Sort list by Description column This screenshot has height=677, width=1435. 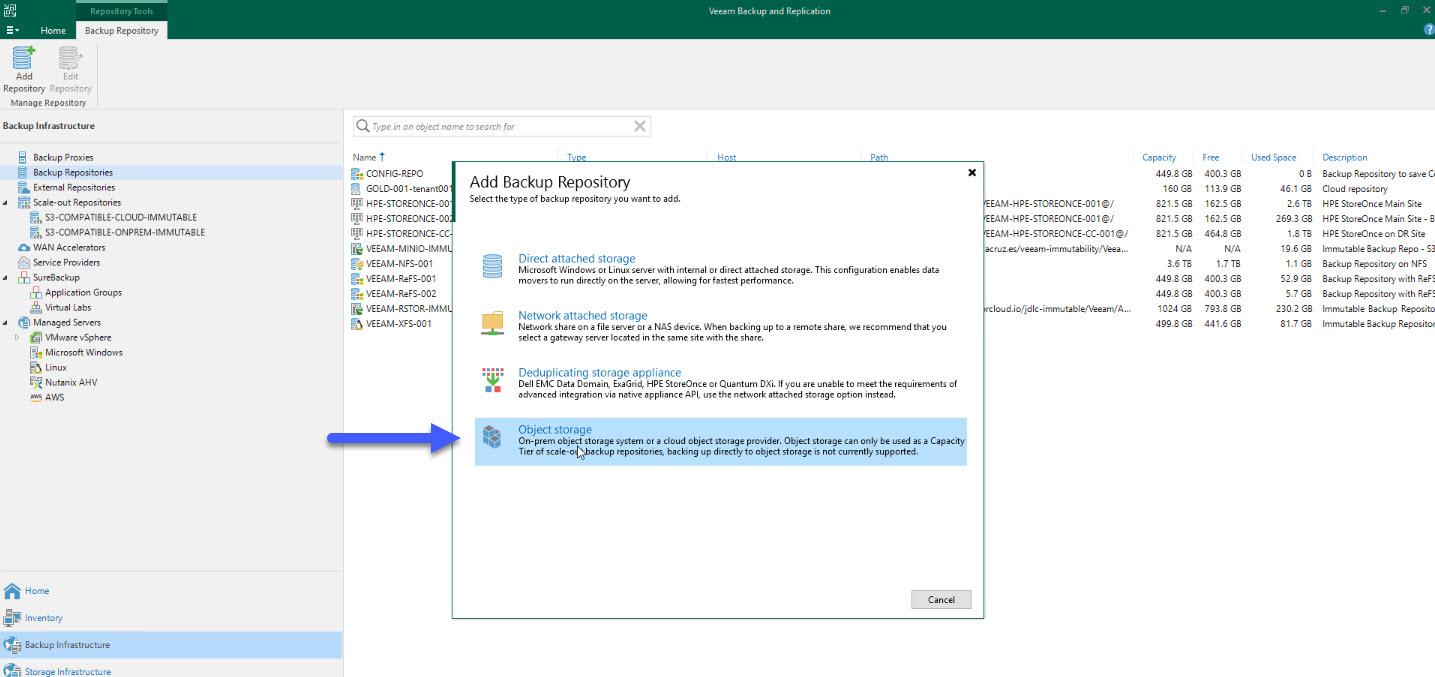1344,157
